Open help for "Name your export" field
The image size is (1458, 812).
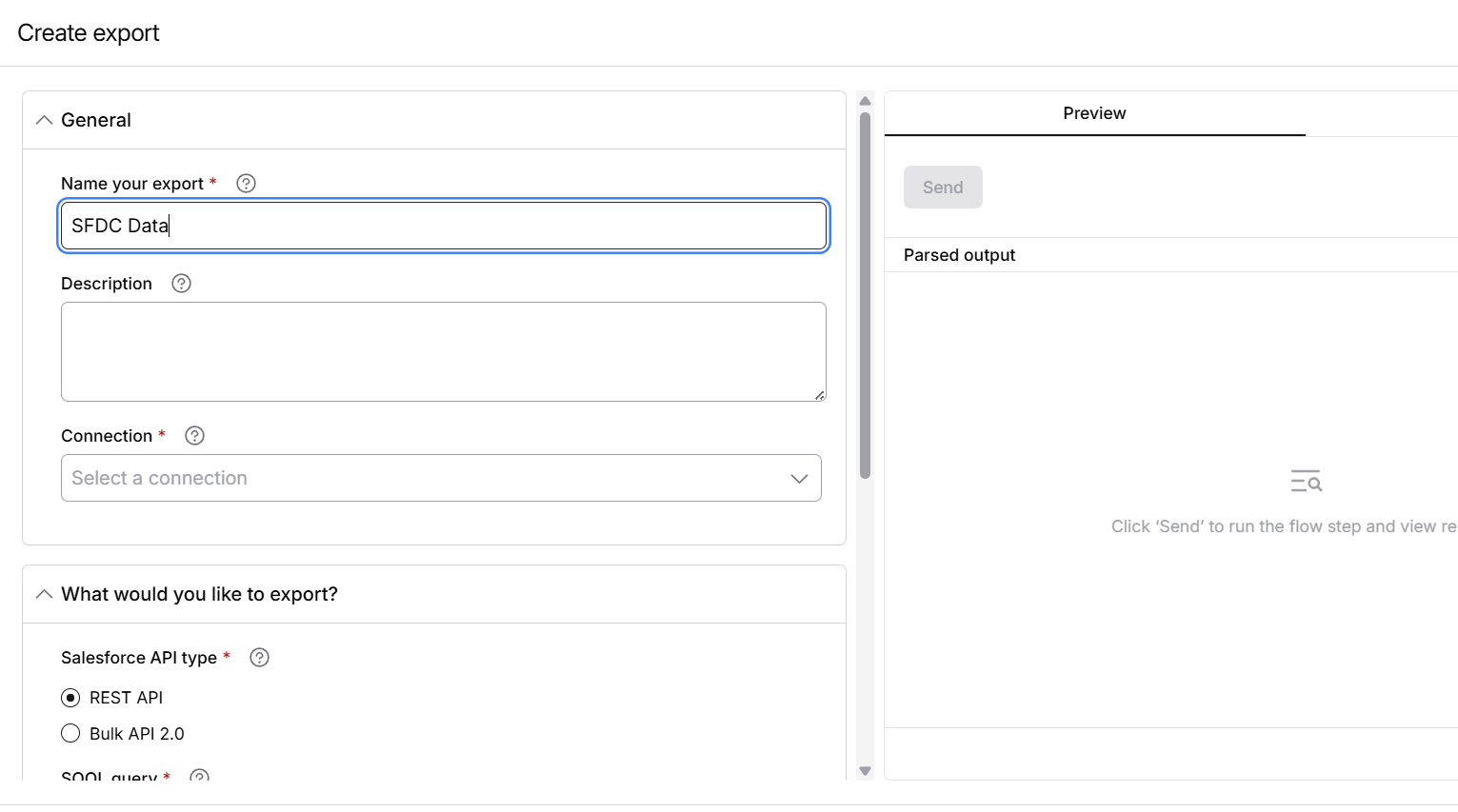click(245, 183)
